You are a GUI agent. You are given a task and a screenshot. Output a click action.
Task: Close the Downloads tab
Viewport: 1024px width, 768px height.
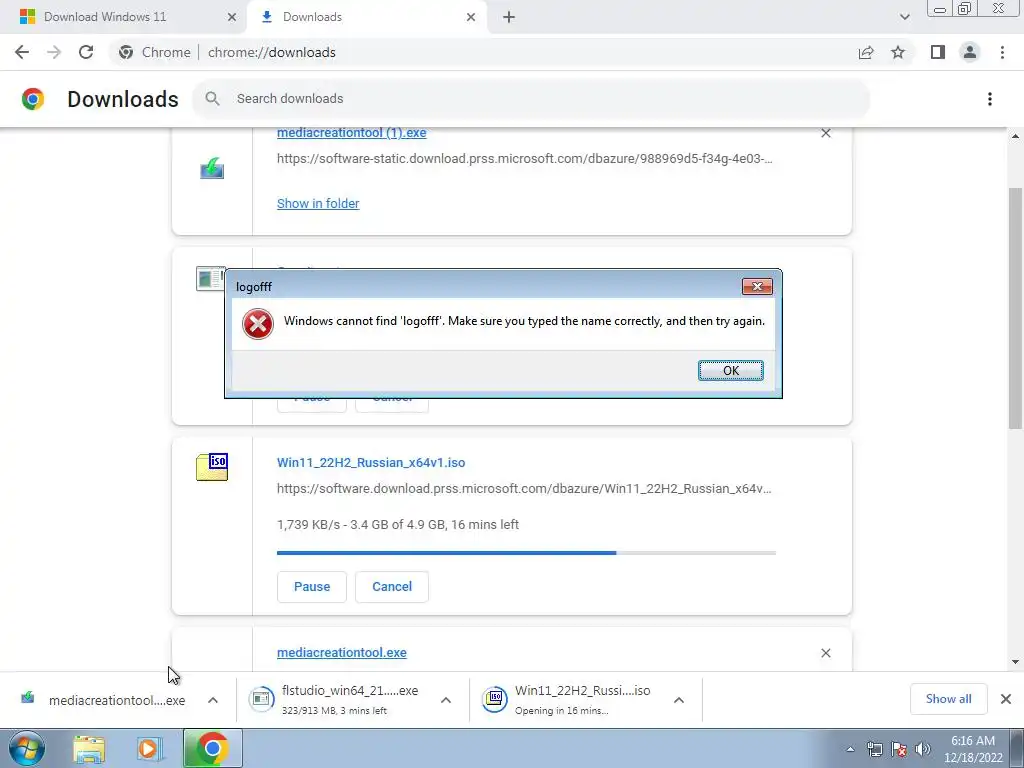coord(471,17)
